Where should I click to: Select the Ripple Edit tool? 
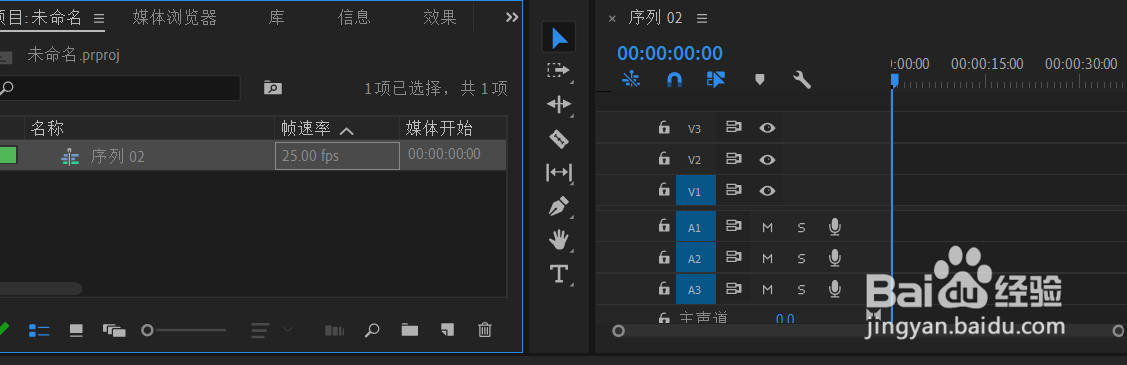559,105
